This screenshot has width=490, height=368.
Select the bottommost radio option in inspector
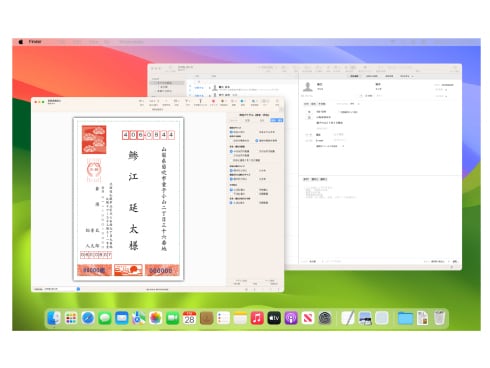tap(231, 202)
